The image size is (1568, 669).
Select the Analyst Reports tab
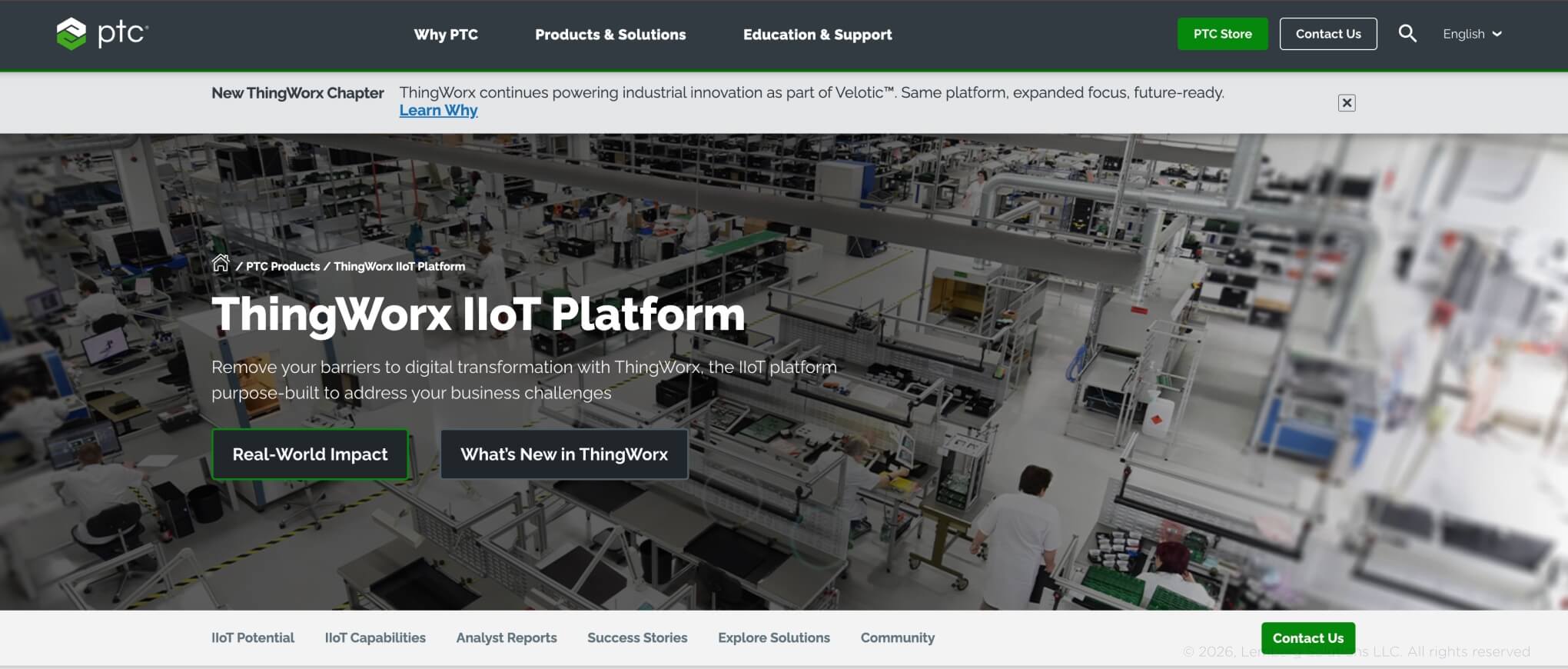click(507, 638)
